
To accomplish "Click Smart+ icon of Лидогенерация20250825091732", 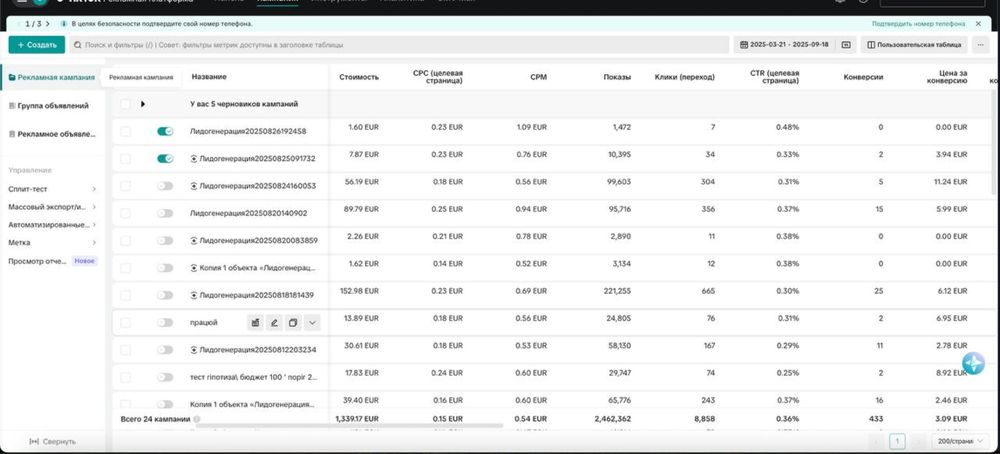I will (x=194, y=158).
